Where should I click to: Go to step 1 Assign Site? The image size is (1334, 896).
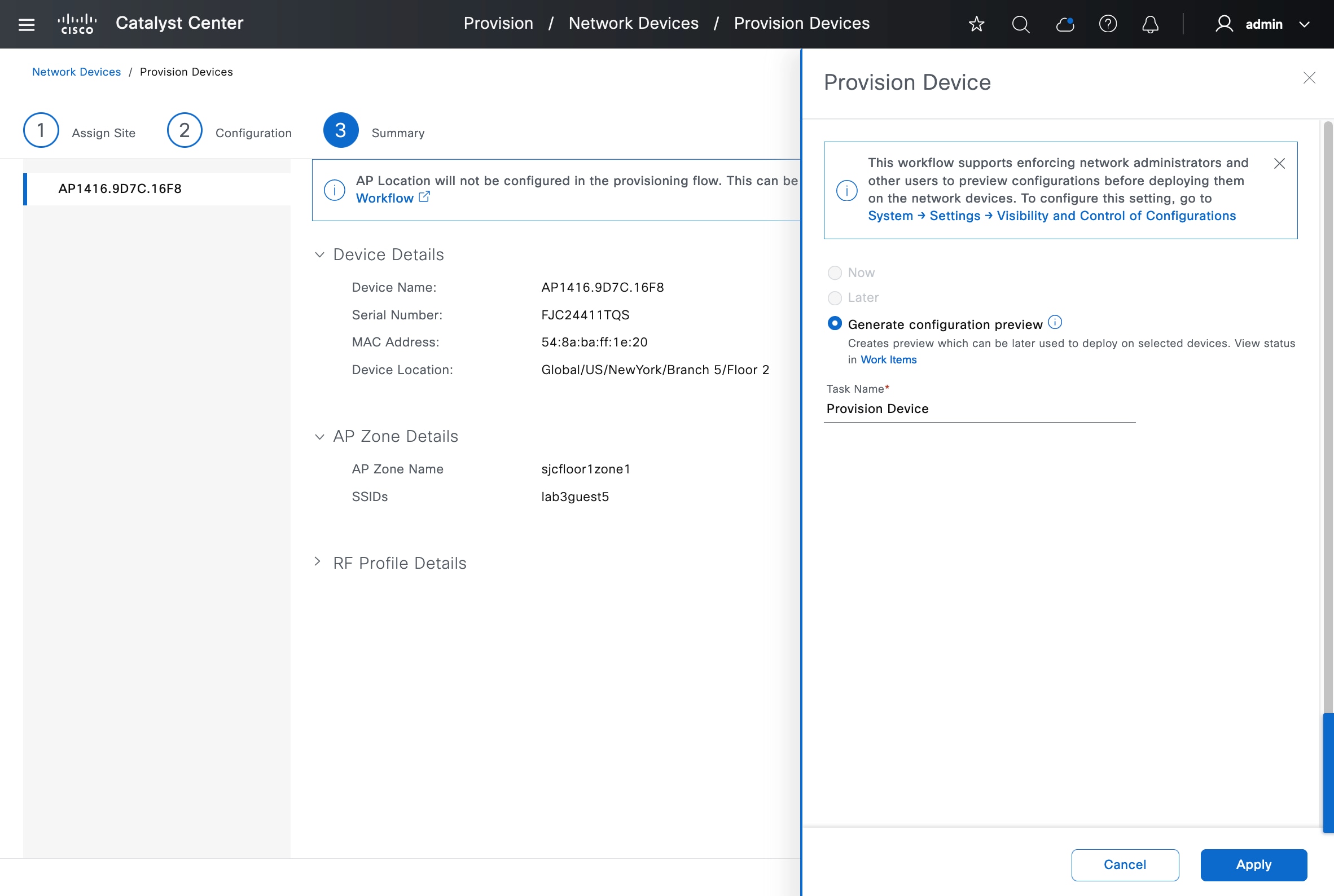(41, 130)
